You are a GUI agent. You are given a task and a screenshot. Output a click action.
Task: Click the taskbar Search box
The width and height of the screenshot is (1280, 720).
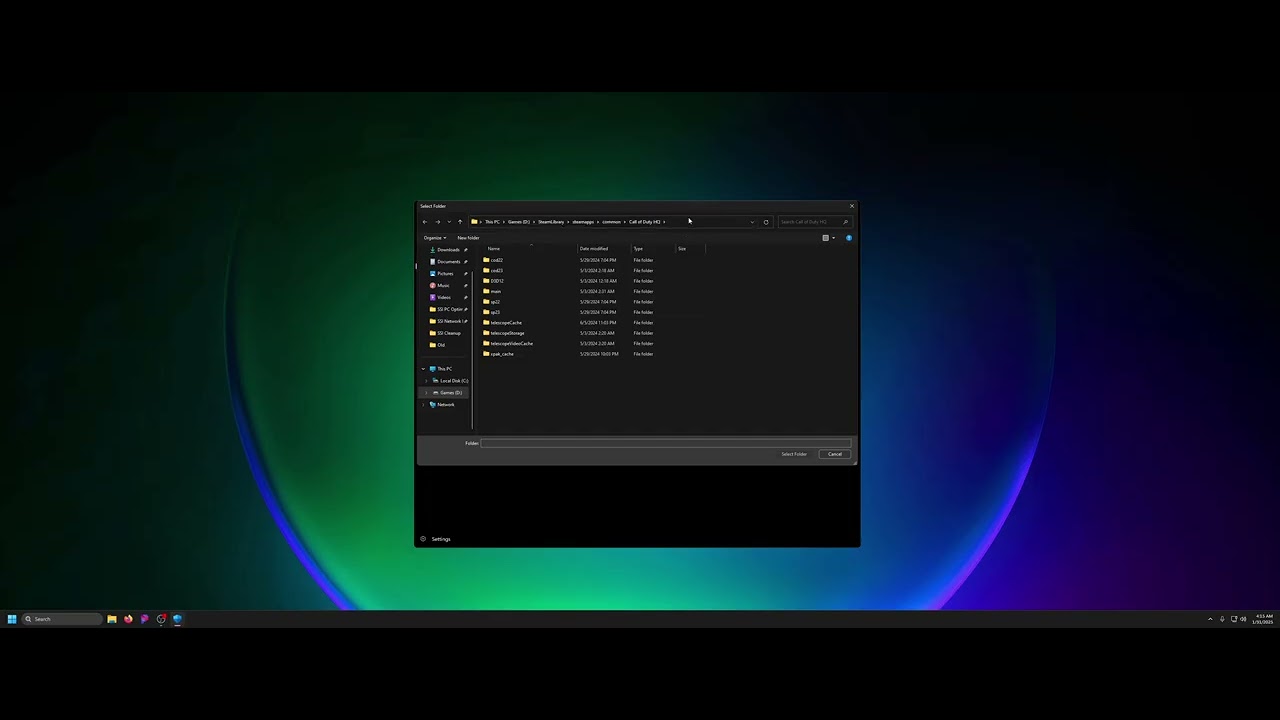click(x=62, y=619)
